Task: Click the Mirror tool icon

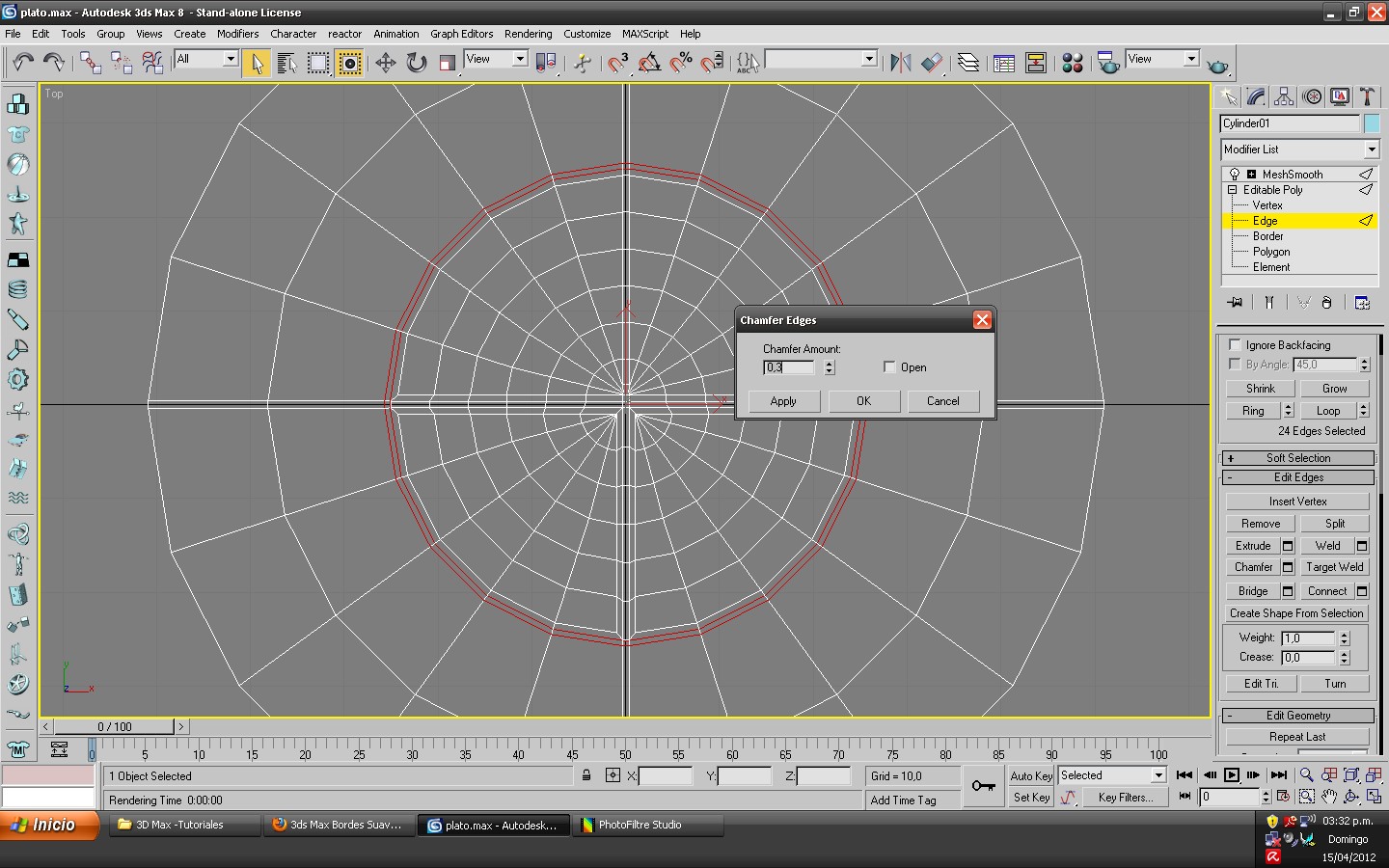Action: 900,63
